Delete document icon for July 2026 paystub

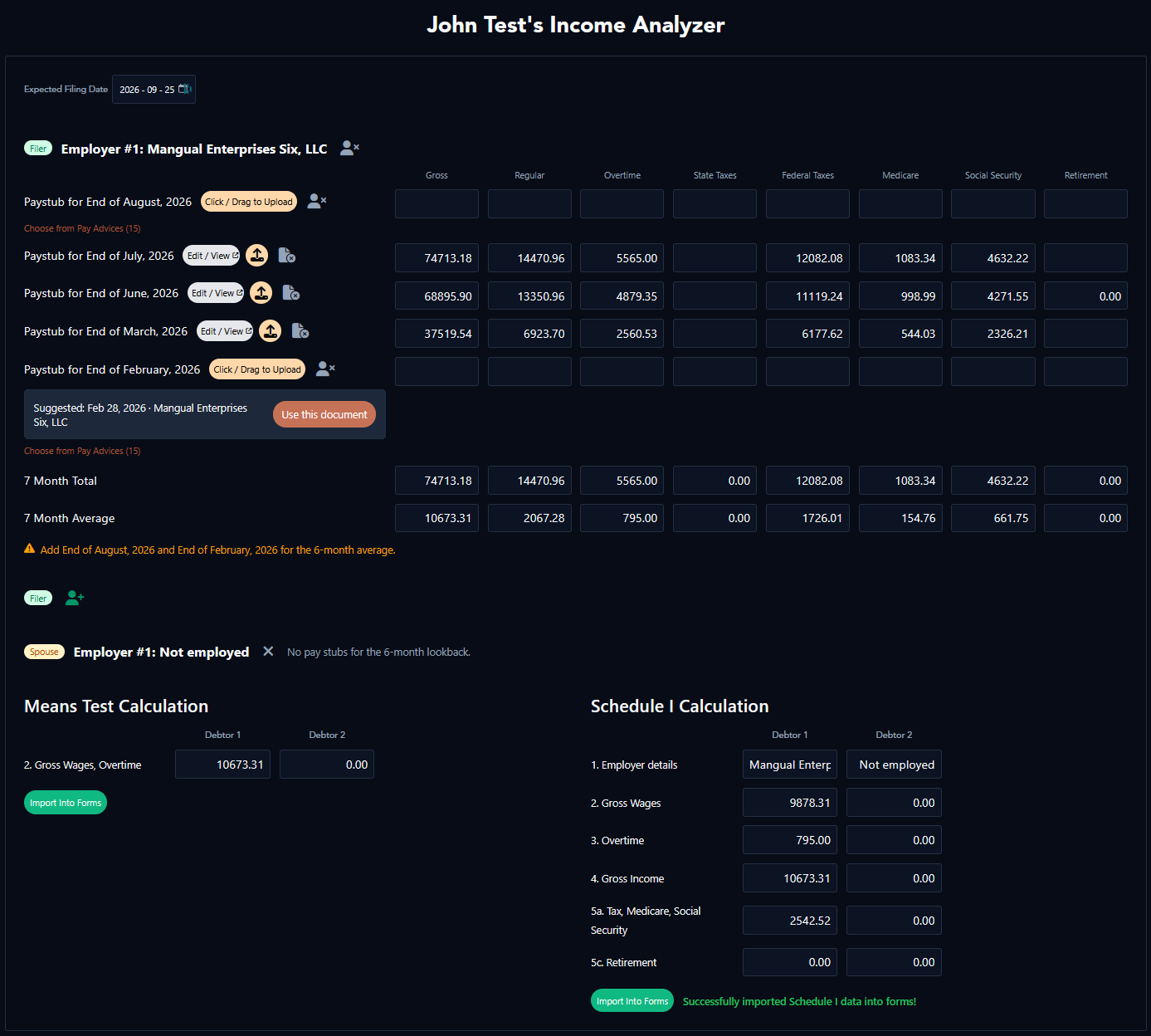point(287,256)
